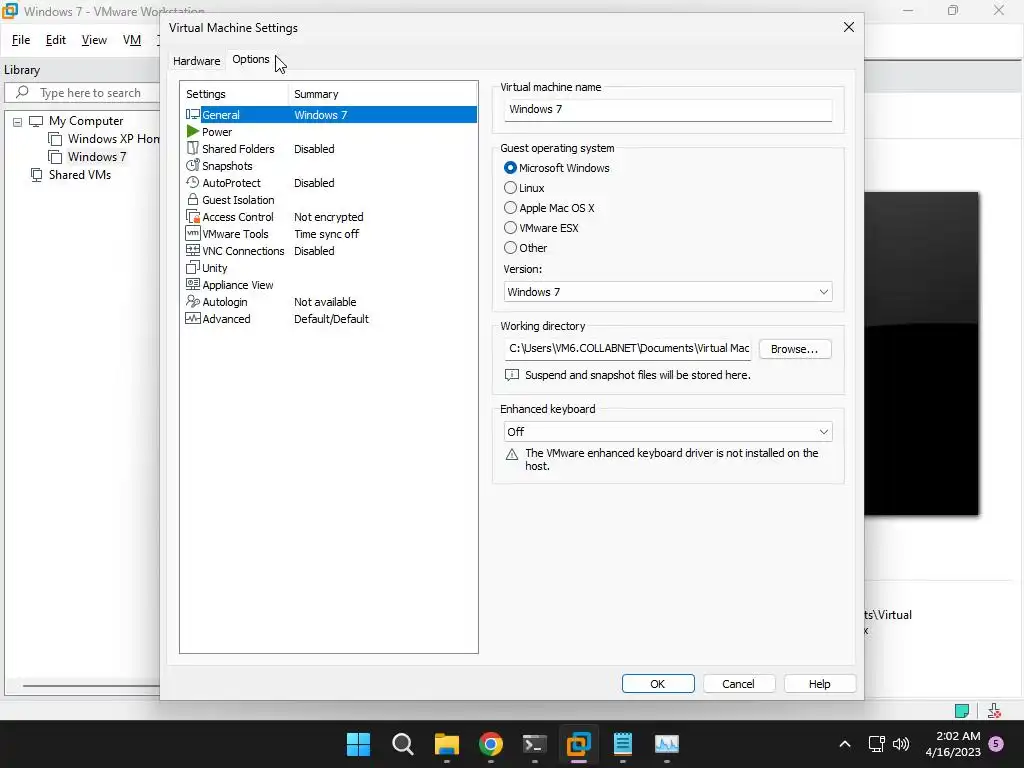This screenshot has width=1024, height=768.
Task: Click the Access Control icon
Action: [x=193, y=216]
